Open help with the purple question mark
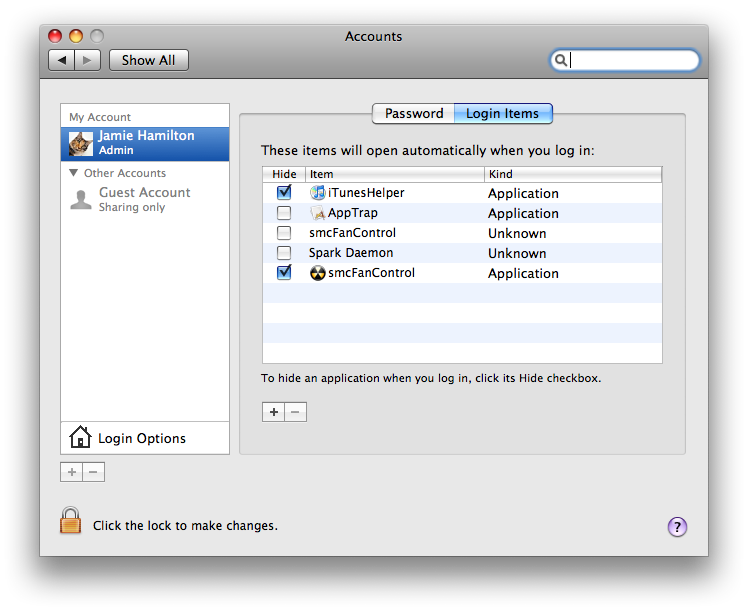This screenshot has width=748, height=611. click(677, 527)
